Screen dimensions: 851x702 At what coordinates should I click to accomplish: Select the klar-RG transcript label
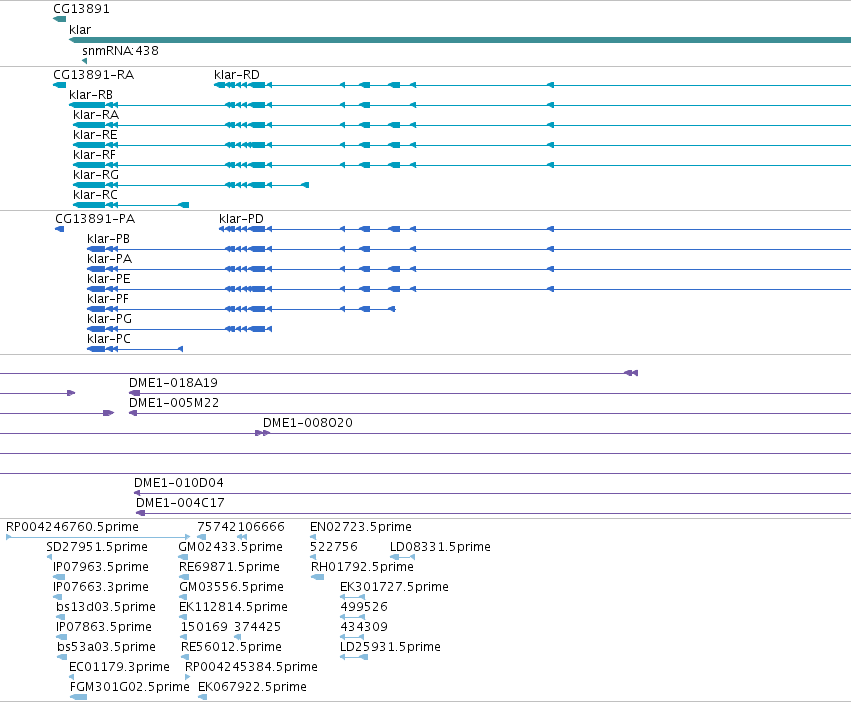coord(96,175)
